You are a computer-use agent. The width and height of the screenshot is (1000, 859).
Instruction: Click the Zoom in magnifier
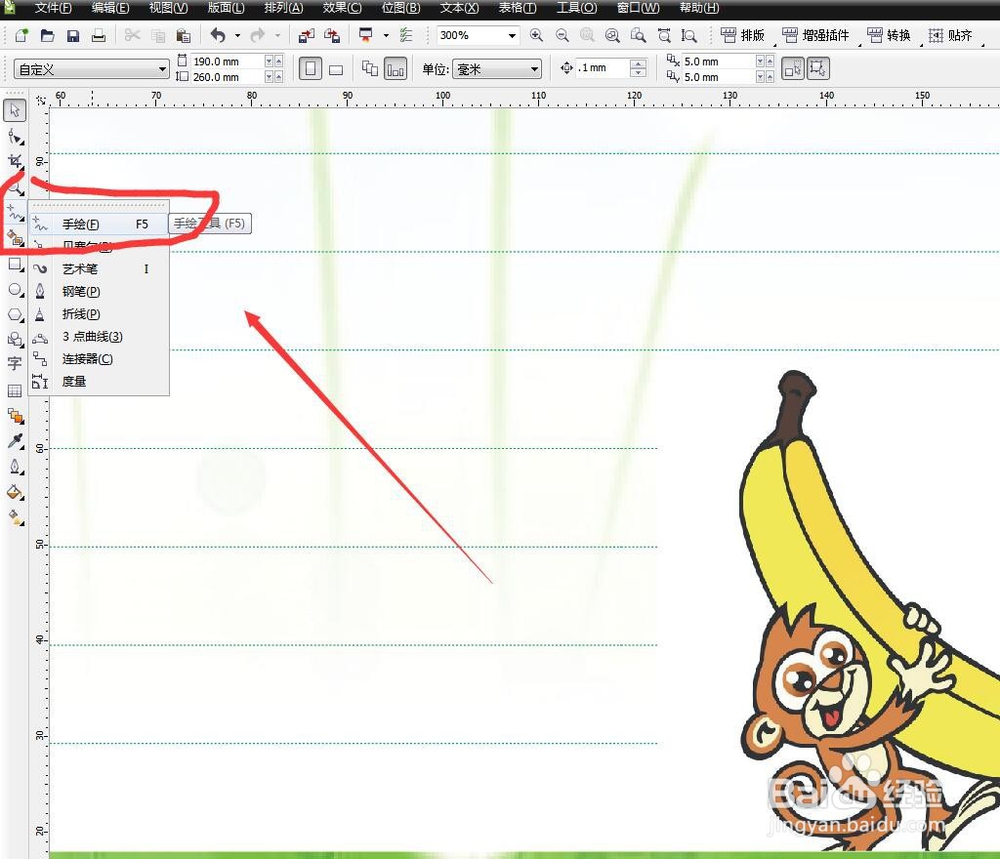(536, 35)
